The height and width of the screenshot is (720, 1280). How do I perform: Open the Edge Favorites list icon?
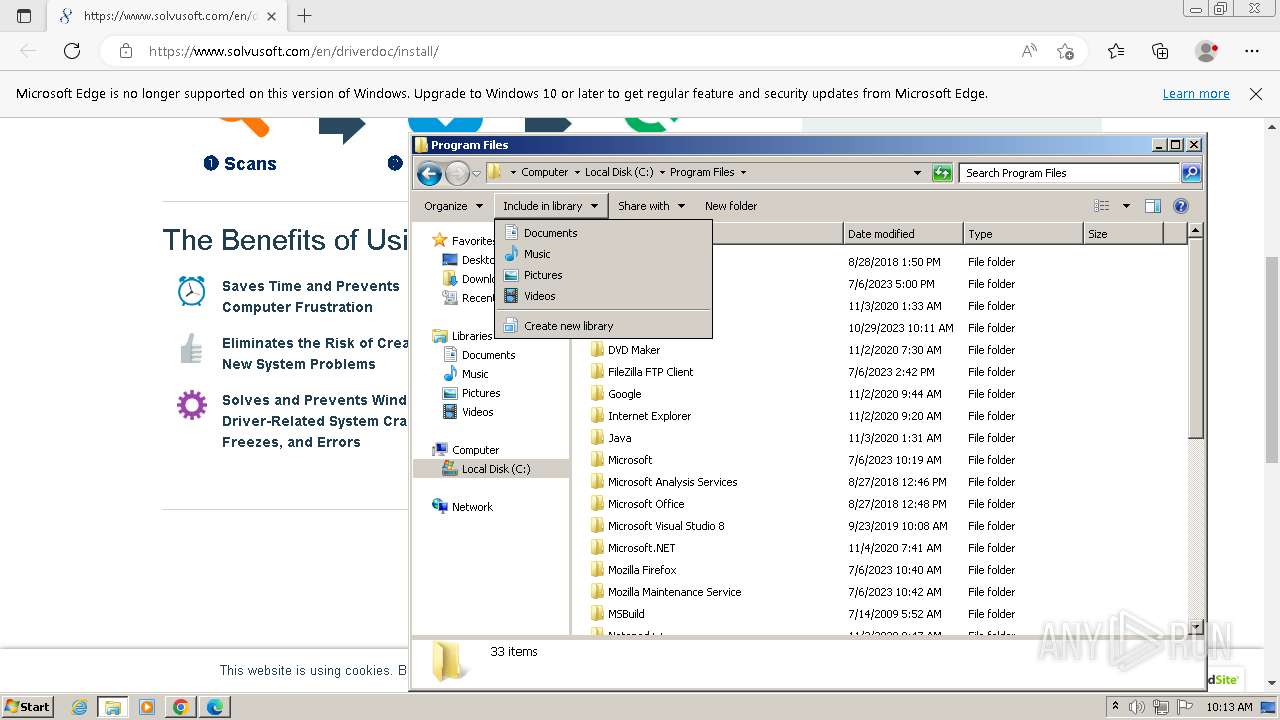[1116, 51]
